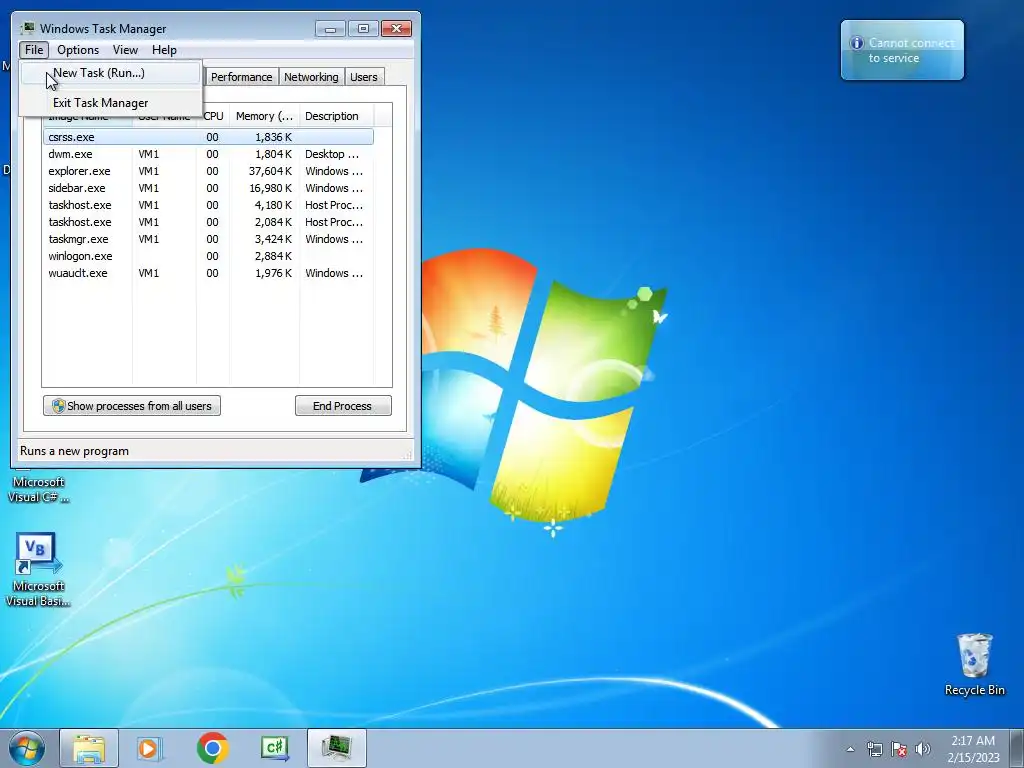Select the dwm.exe process
1024x768 pixels.
pos(208,154)
